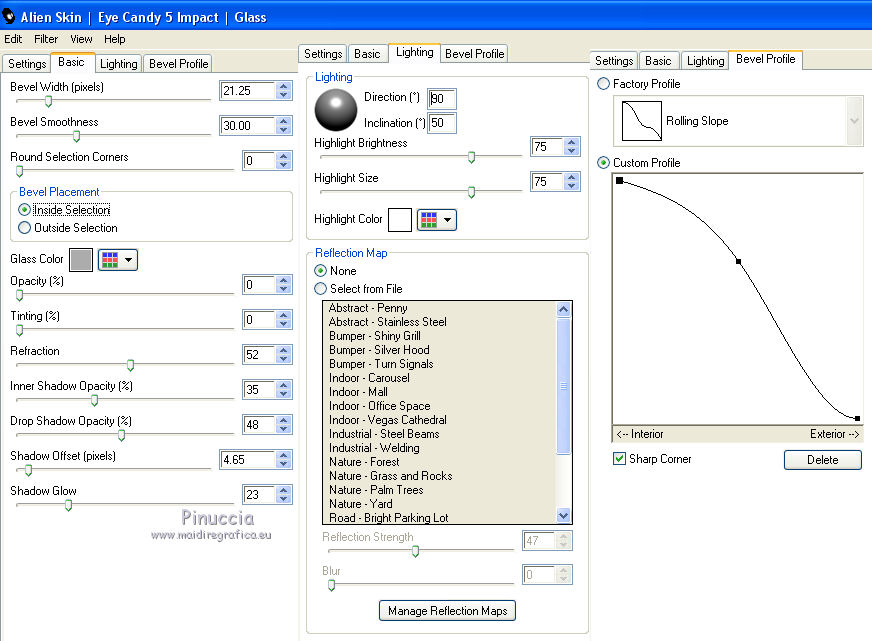Select the Outside Selection radio button
The width and height of the screenshot is (872, 641).
[x=24, y=227]
